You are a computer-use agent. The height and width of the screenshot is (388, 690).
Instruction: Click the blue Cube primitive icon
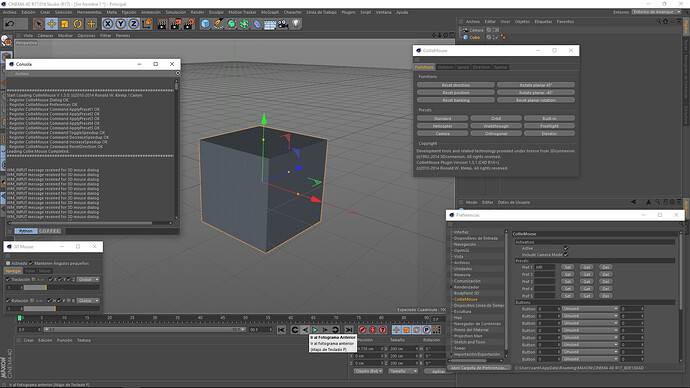tap(205, 24)
